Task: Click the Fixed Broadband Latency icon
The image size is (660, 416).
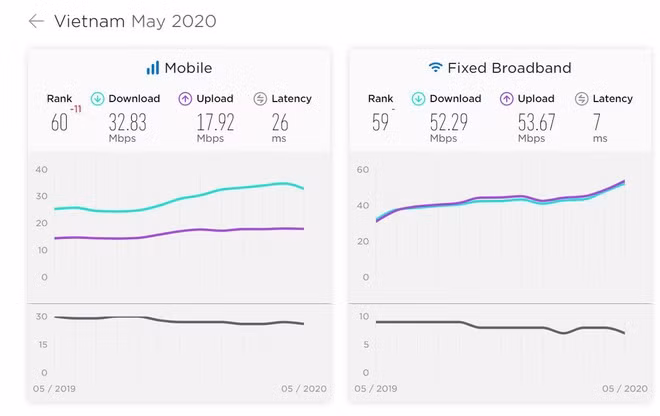Action: [x=581, y=99]
